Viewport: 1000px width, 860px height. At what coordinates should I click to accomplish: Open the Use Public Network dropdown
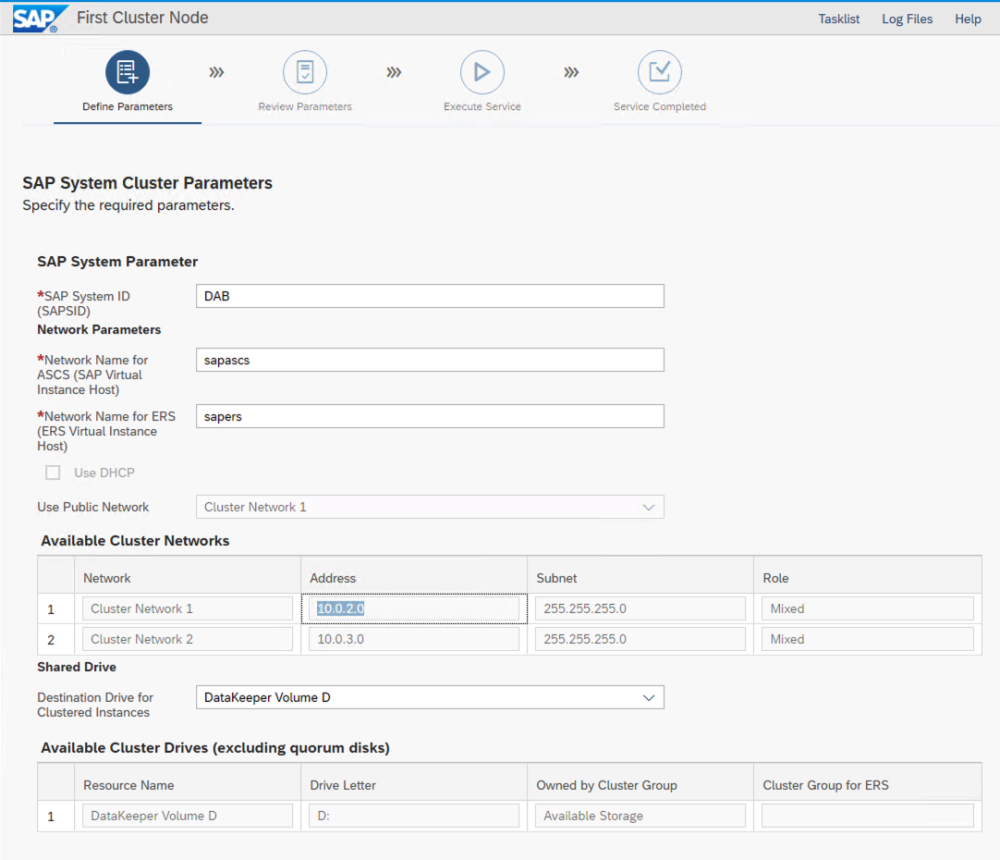coord(430,507)
